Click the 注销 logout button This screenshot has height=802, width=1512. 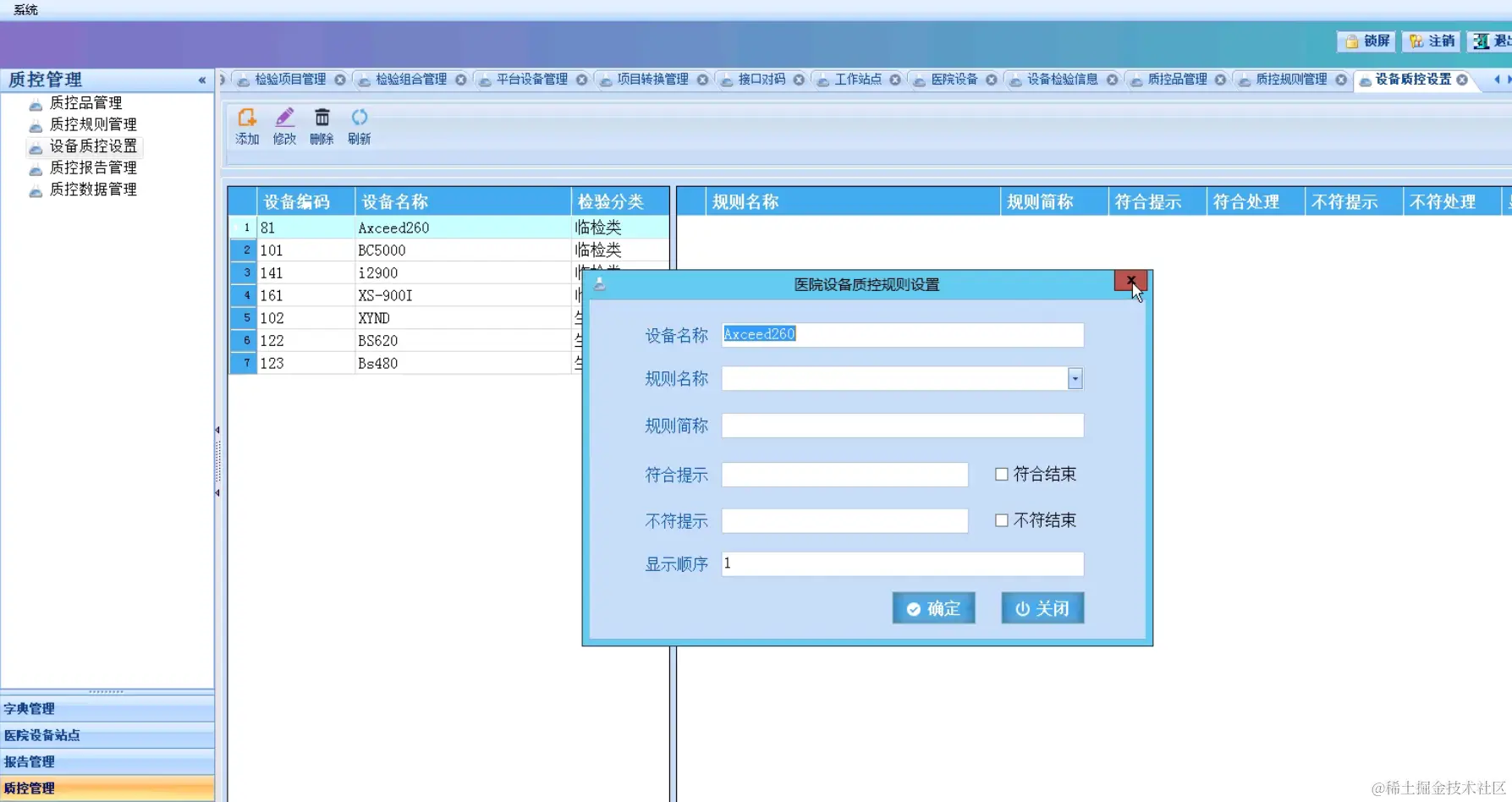[x=1432, y=41]
